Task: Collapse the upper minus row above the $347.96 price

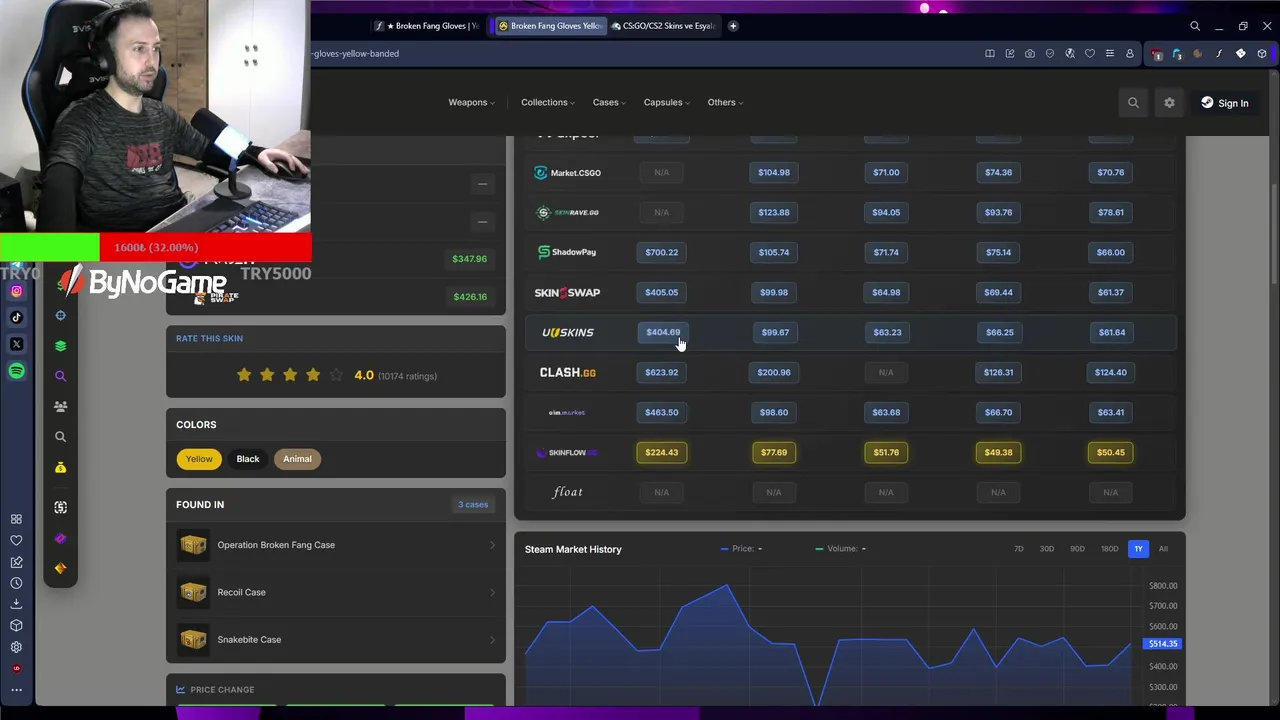Action: [482, 183]
